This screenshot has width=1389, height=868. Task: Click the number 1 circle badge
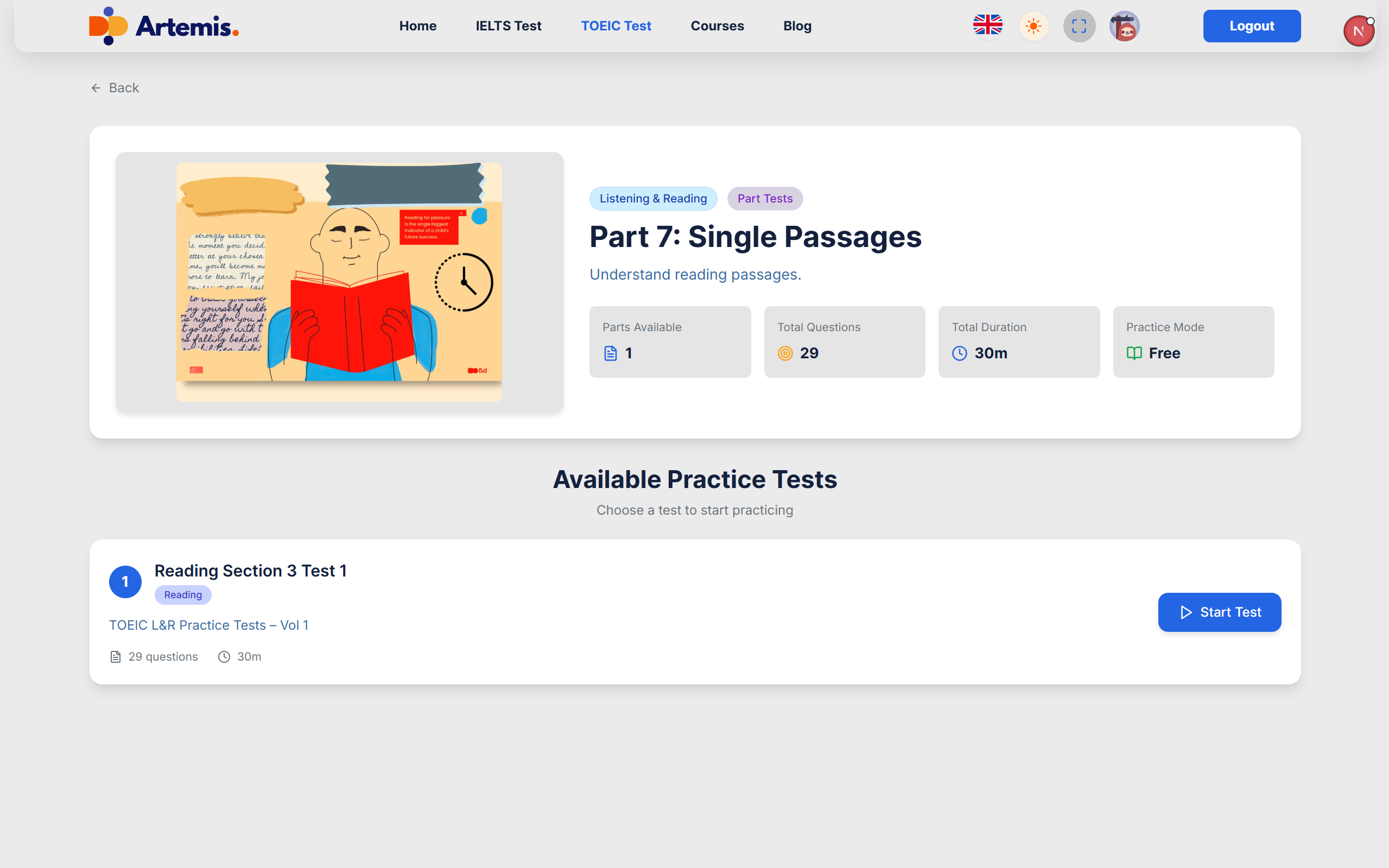[x=125, y=581]
